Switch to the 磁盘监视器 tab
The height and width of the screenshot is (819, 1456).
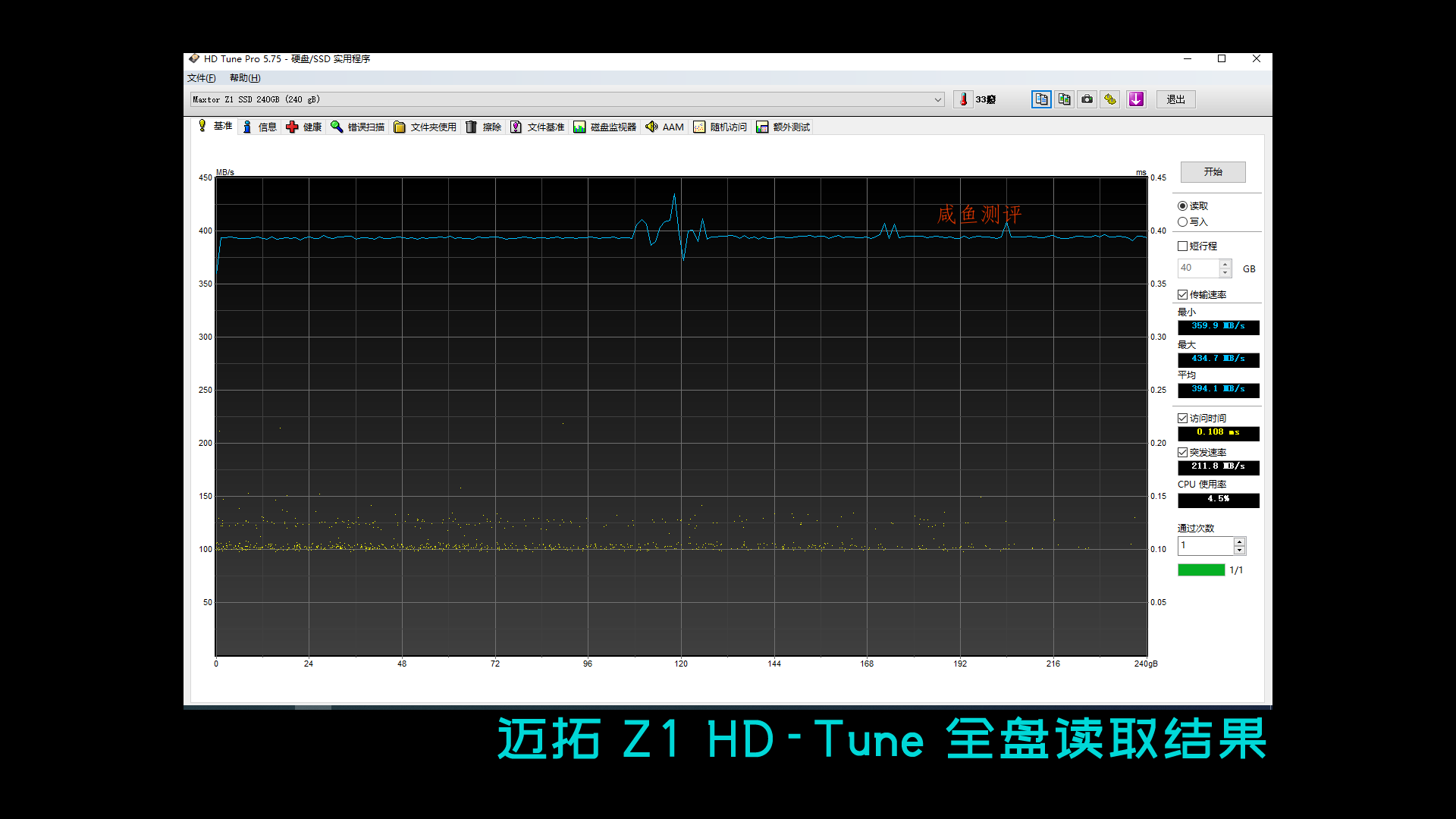(x=605, y=127)
